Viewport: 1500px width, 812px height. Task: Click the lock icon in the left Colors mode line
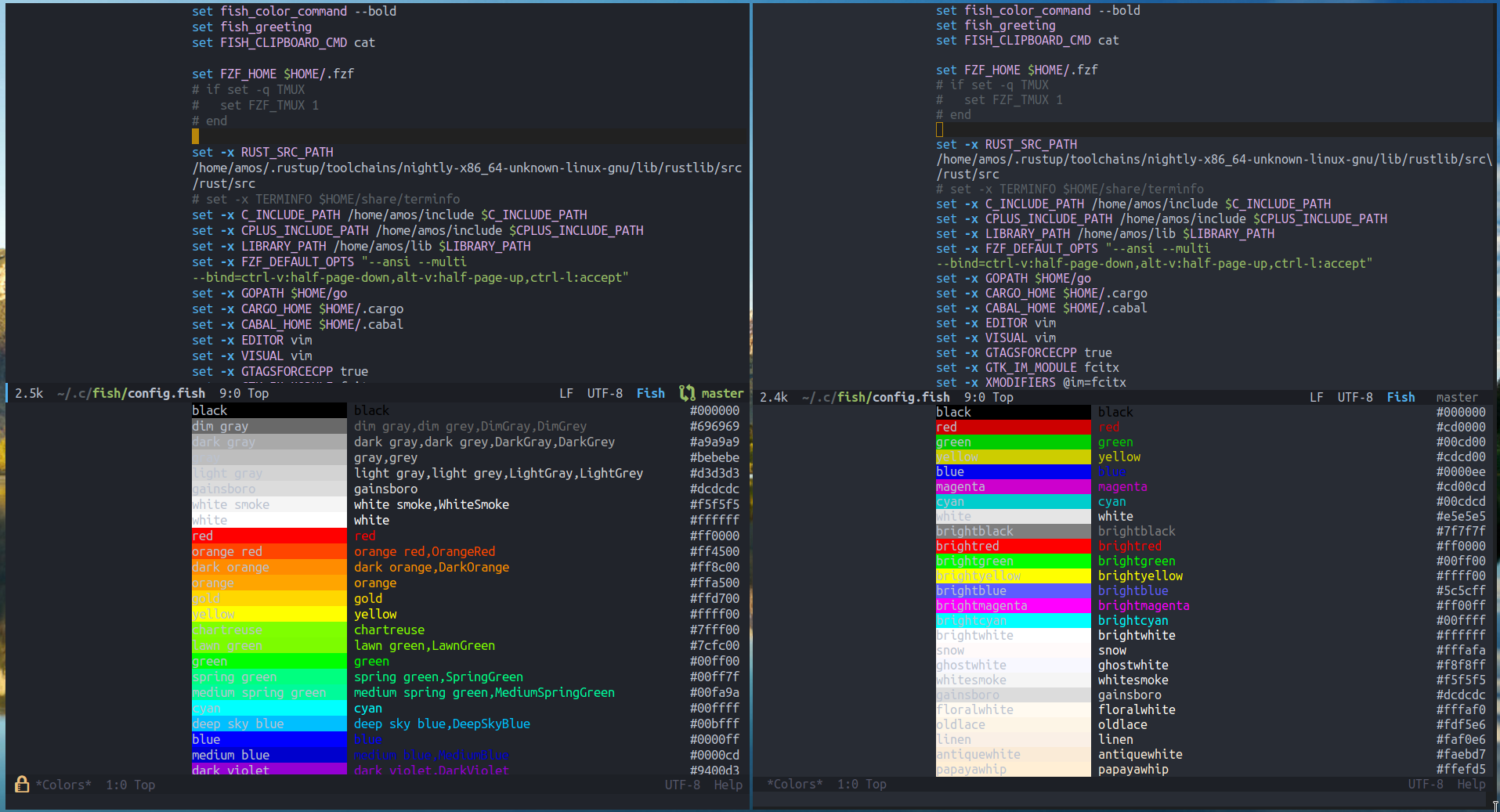tap(22, 784)
